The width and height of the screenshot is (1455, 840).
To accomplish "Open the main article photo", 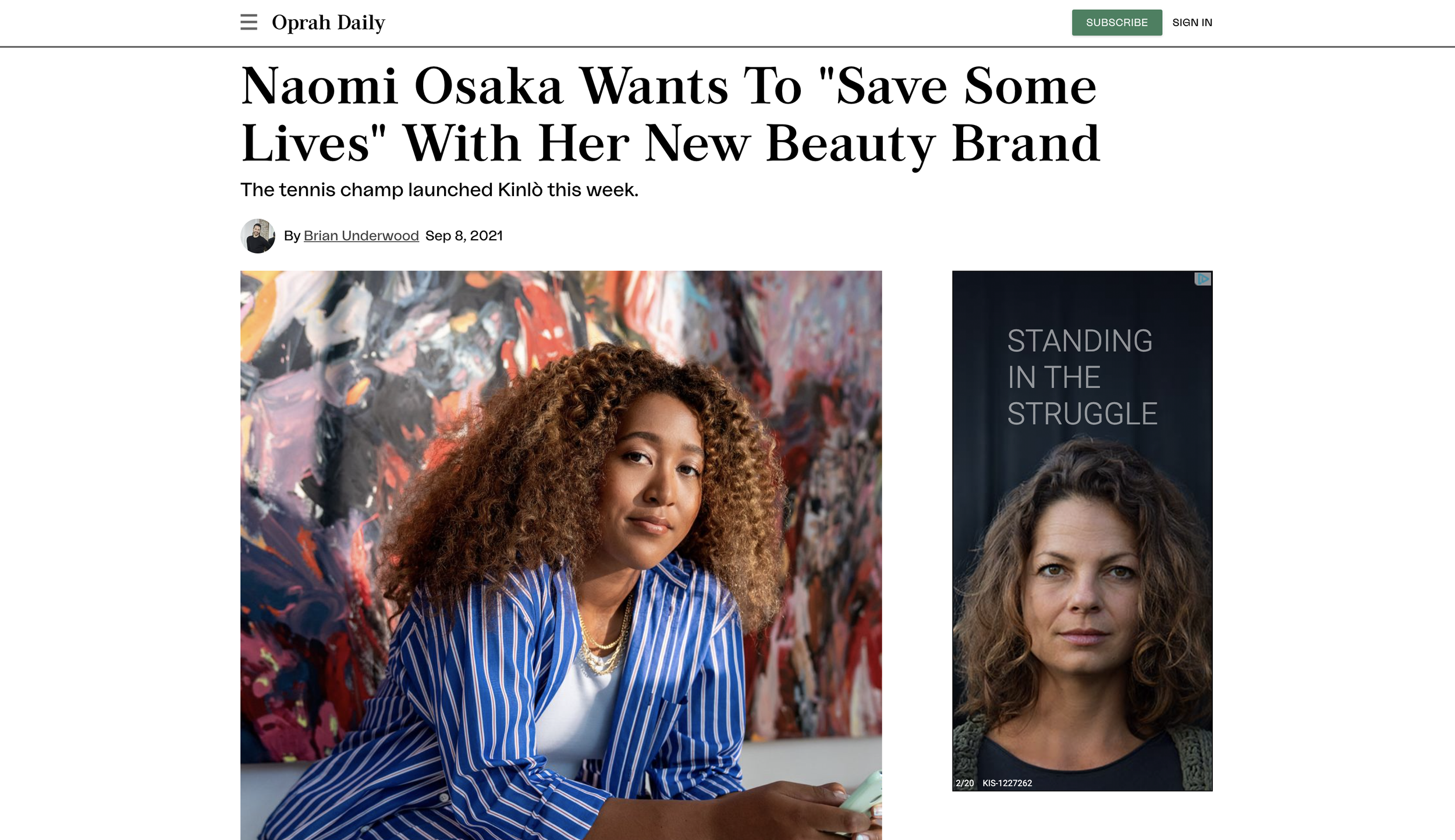I will pyautogui.click(x=561, y=555).
